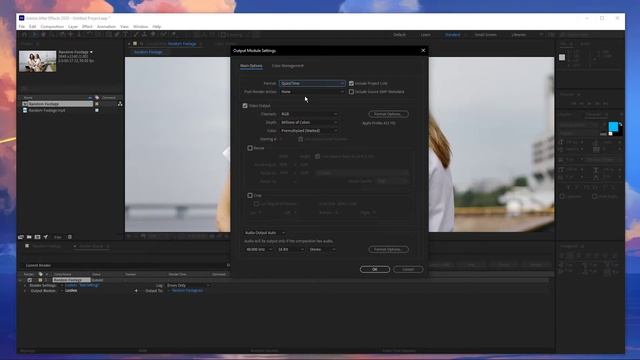This screenshot has width=640, height=360.
Task: Click the blue fill color swatch in Character panel
Action: (613, 127)
